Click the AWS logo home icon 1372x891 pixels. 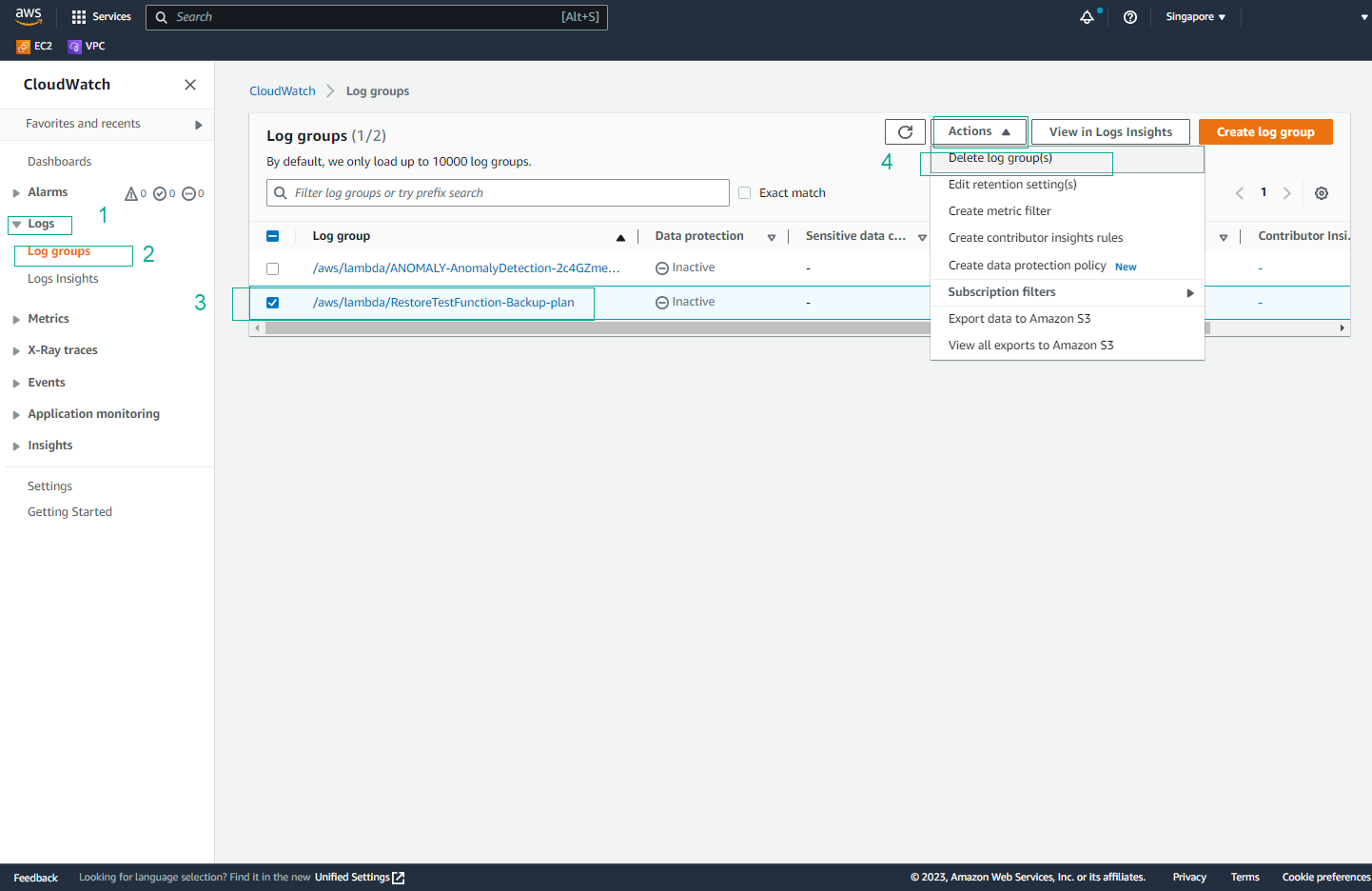click(x=28, y=15)
